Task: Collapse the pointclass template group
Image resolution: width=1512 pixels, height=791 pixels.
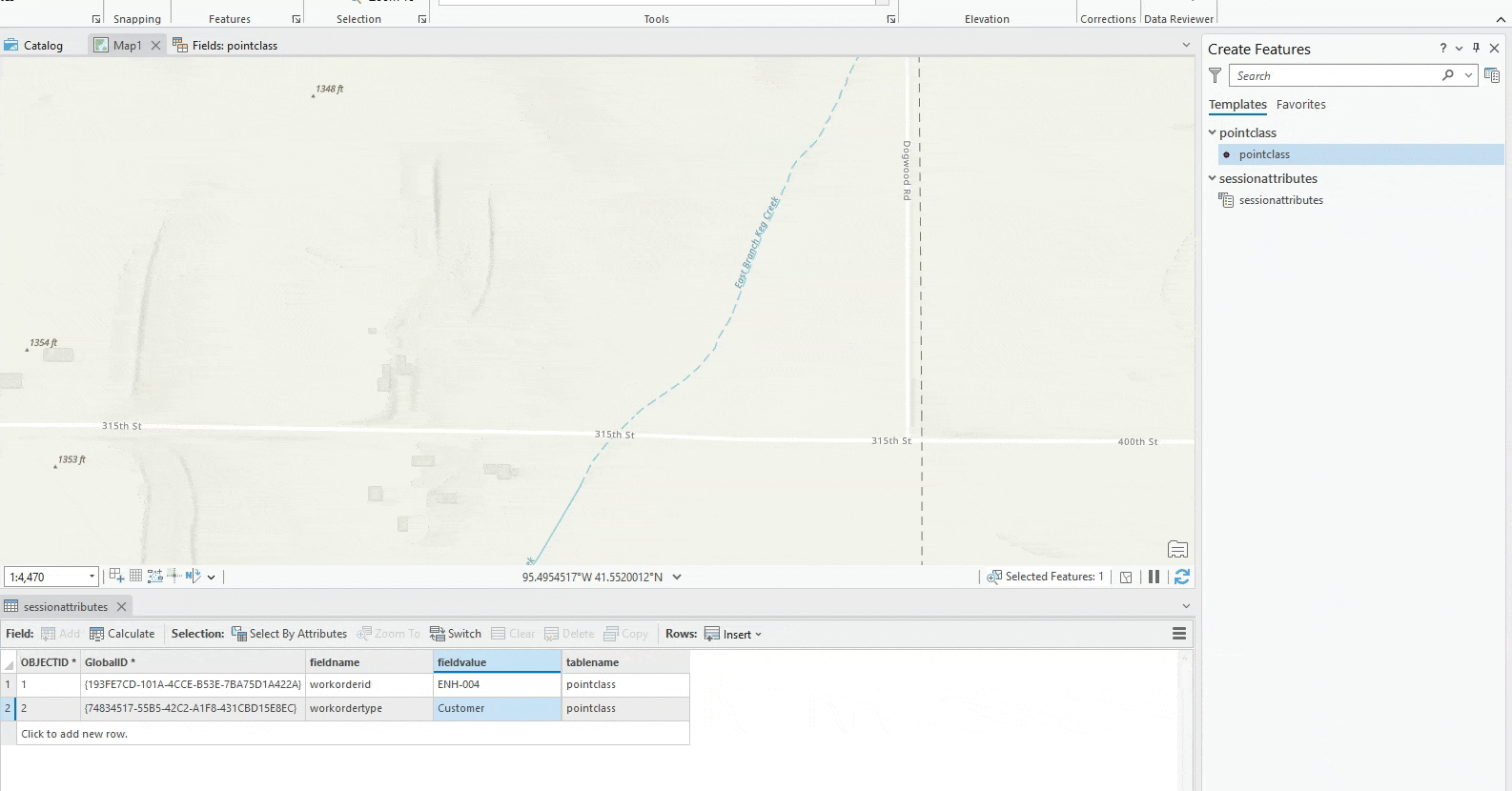Action: [x=1213, y=132]
